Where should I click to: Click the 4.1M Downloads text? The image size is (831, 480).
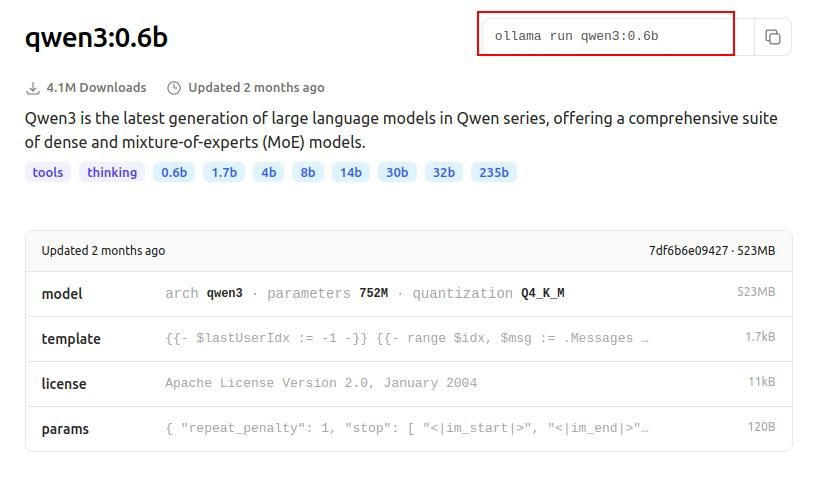pos(96,87)
